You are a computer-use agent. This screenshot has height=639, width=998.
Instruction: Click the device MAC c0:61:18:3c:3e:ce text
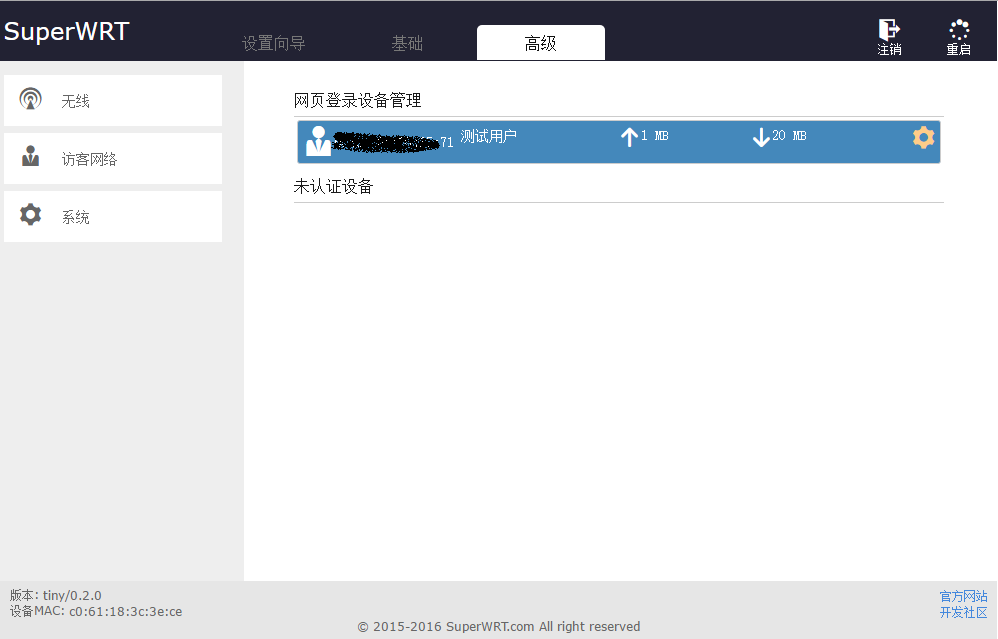click(125, 612)
